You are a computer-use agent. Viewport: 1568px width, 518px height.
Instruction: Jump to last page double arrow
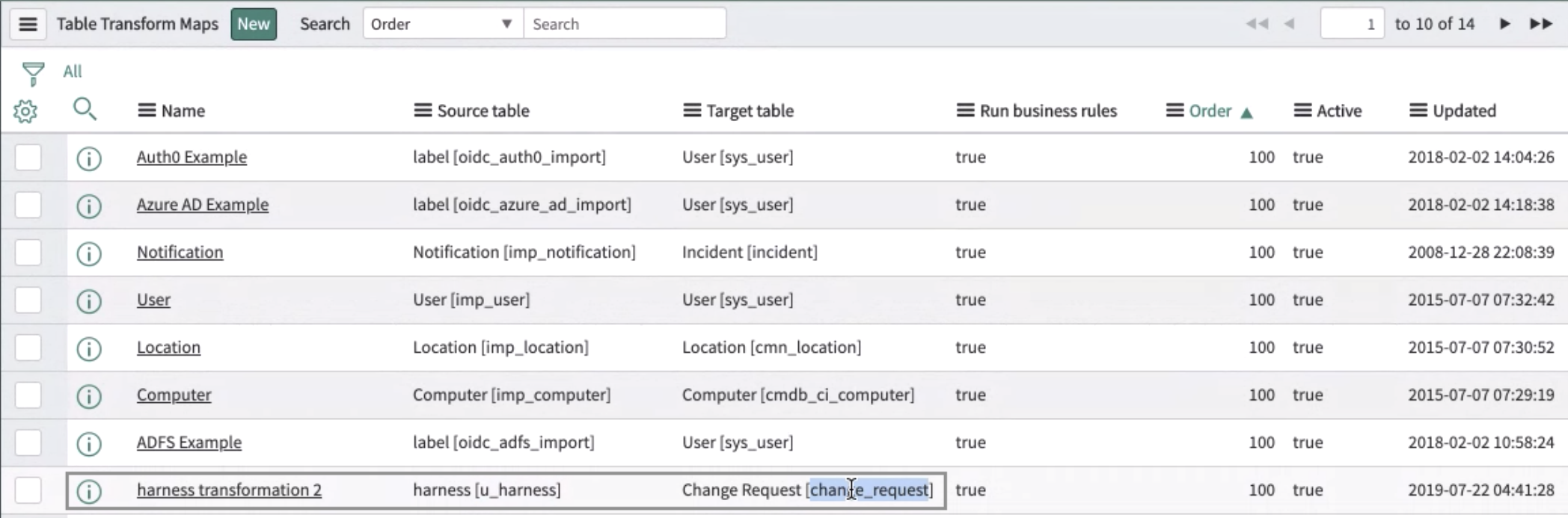click(1540, 24)
